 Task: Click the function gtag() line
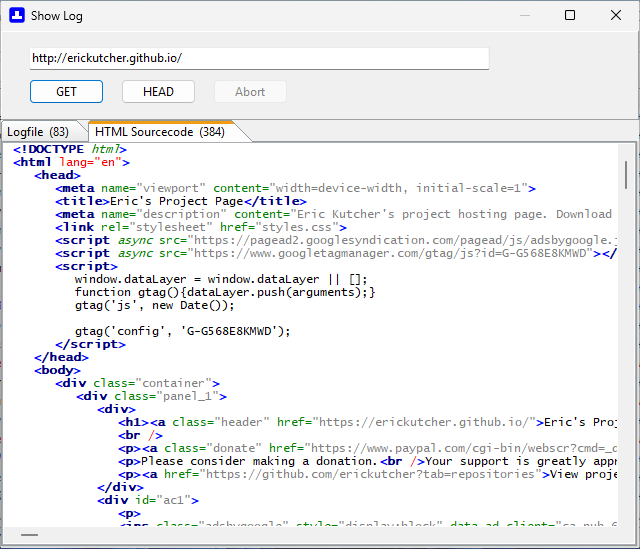click(225, 293)
